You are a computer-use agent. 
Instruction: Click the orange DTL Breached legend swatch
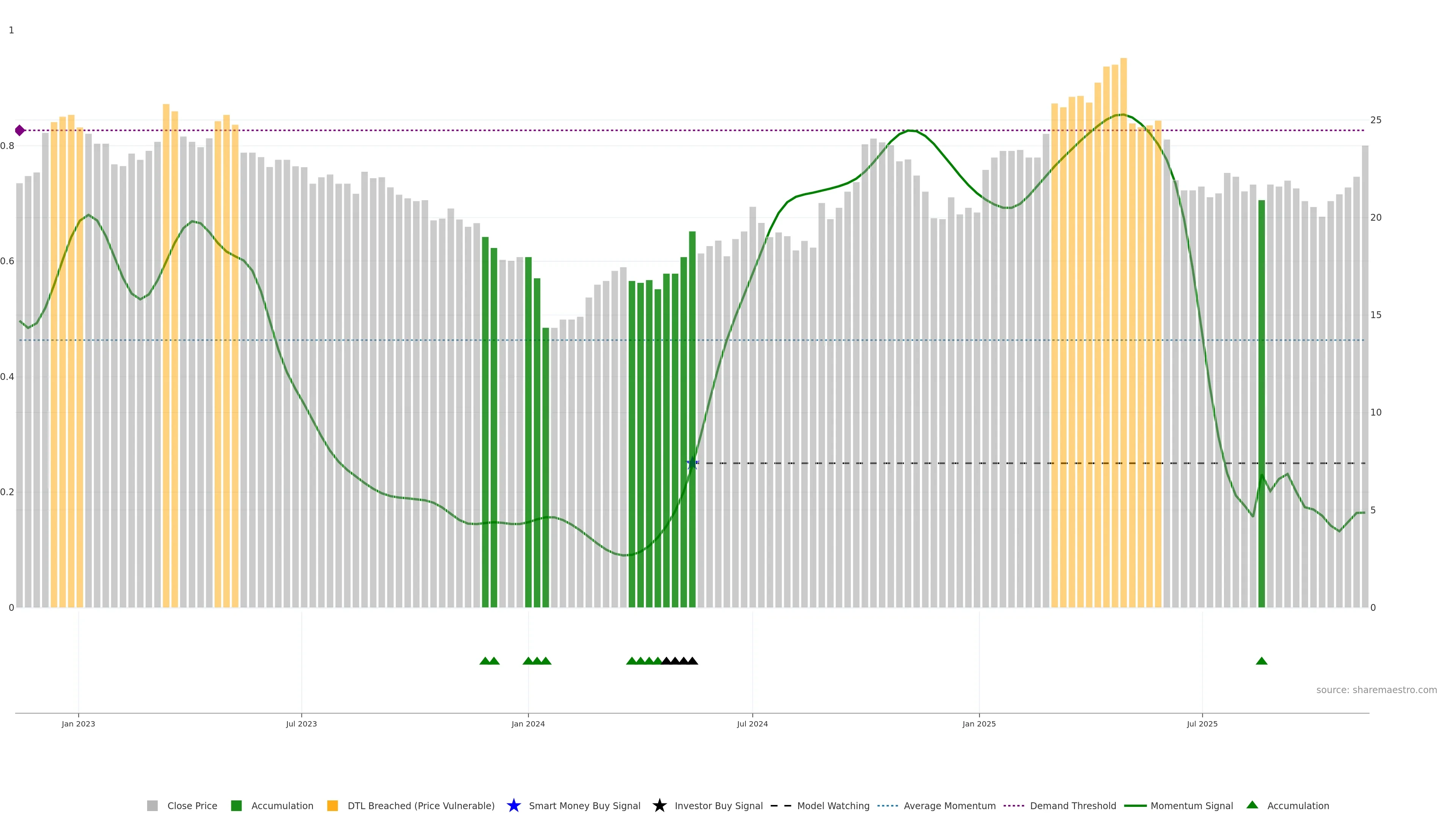tap(333, 805)
